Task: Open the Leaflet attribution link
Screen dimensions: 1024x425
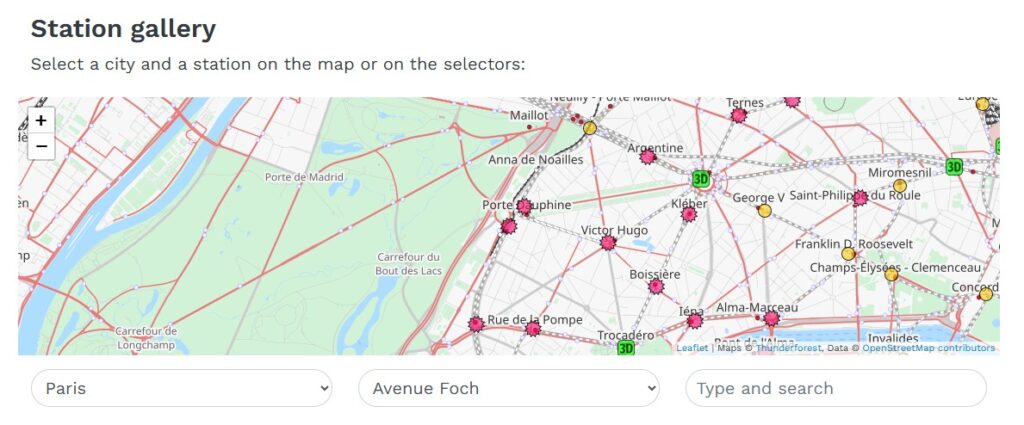Action: click(x=692, y=348)
